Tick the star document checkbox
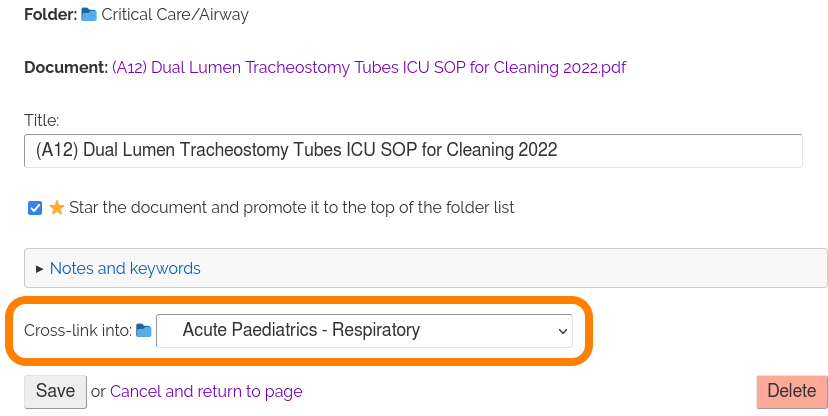Viewport: 828px width, 416px height. coord(35,208)
